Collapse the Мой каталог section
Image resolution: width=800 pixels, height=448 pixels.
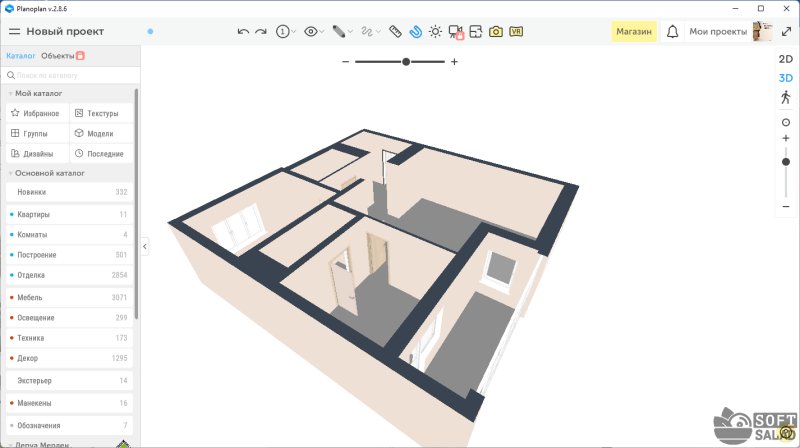click(x=11, y=93)
